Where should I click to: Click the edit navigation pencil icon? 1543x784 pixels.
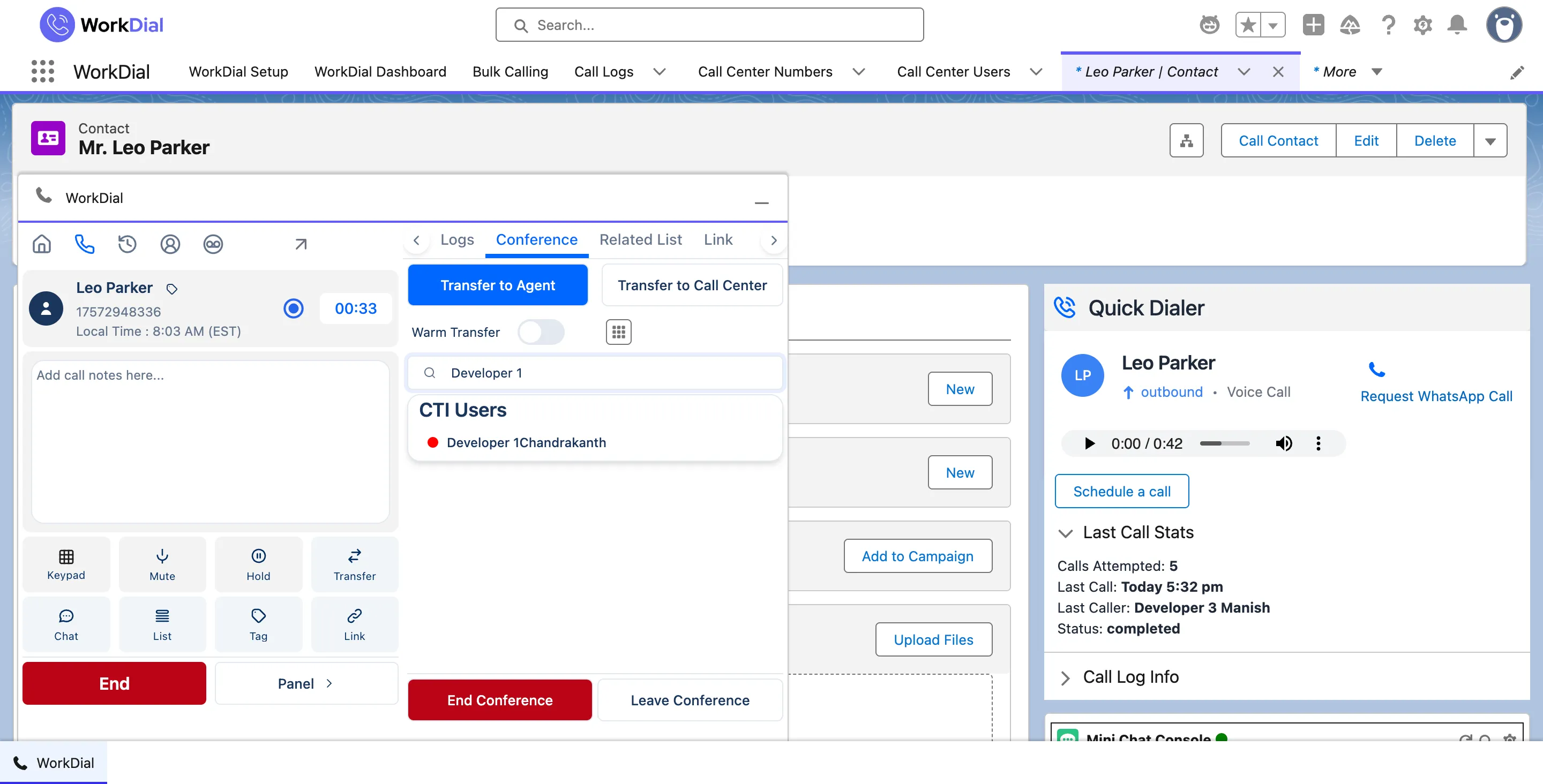(x=1517, y=72)
